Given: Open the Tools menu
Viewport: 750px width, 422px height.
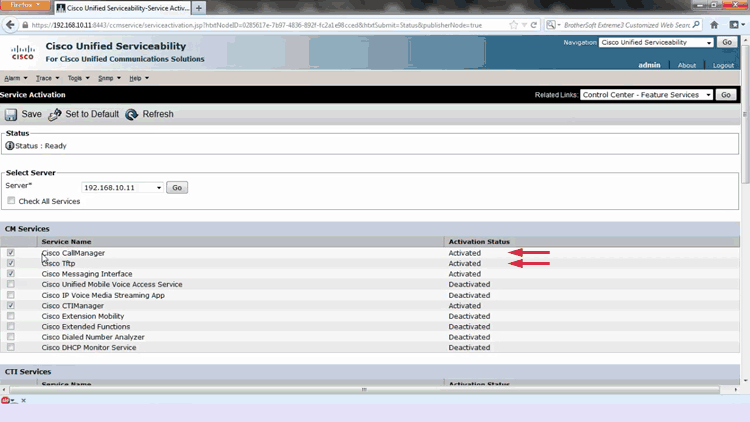Looking at the screenshot, I should [x=78, y=78].
